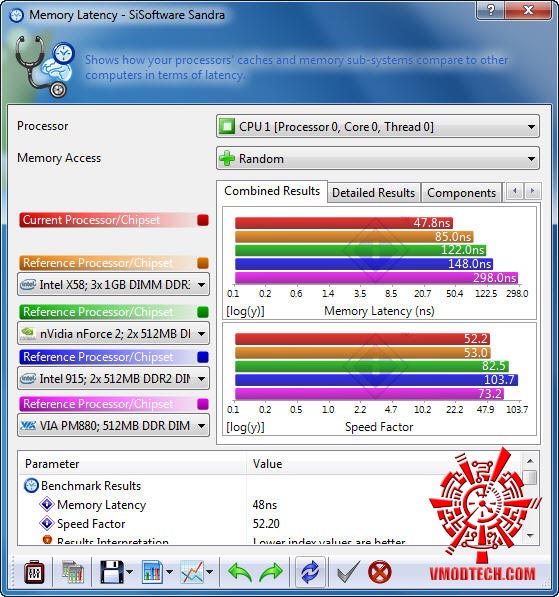Select the Speed Factor result row
This screenshot has width=559, height=597.
tap(269, 524)
